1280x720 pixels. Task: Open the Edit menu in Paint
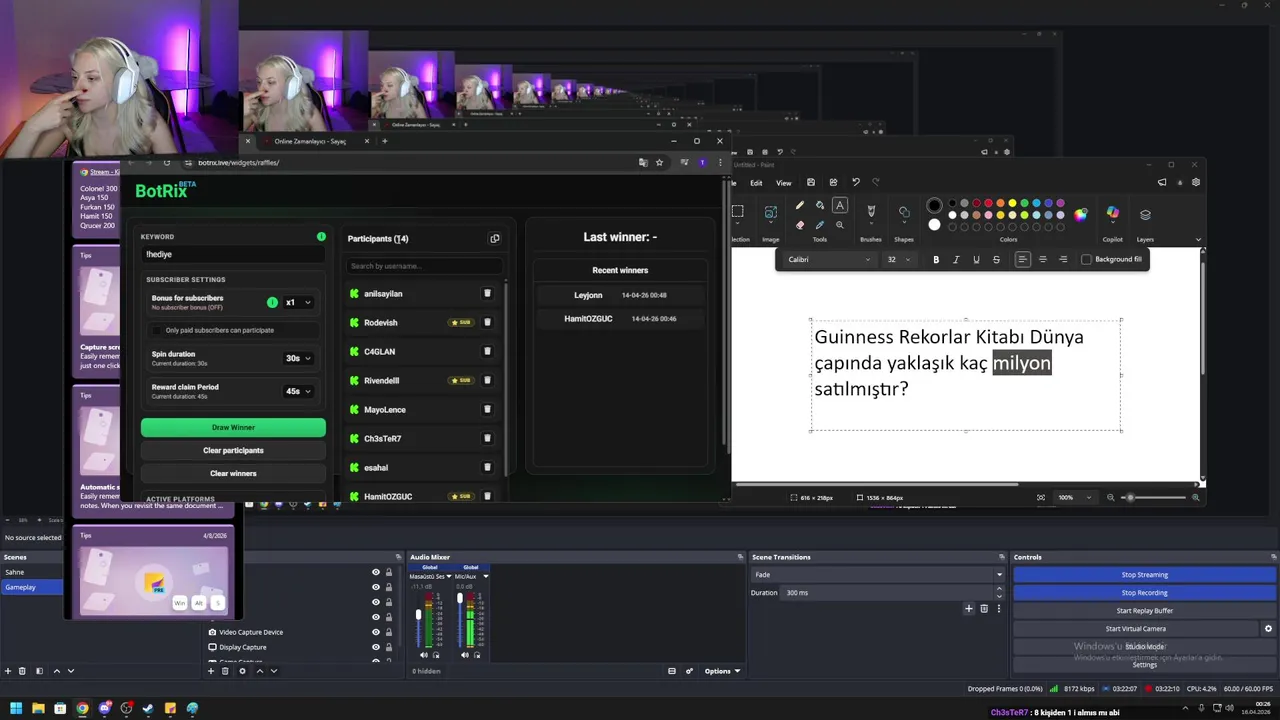pyautogui.click(x=756, y=183)
